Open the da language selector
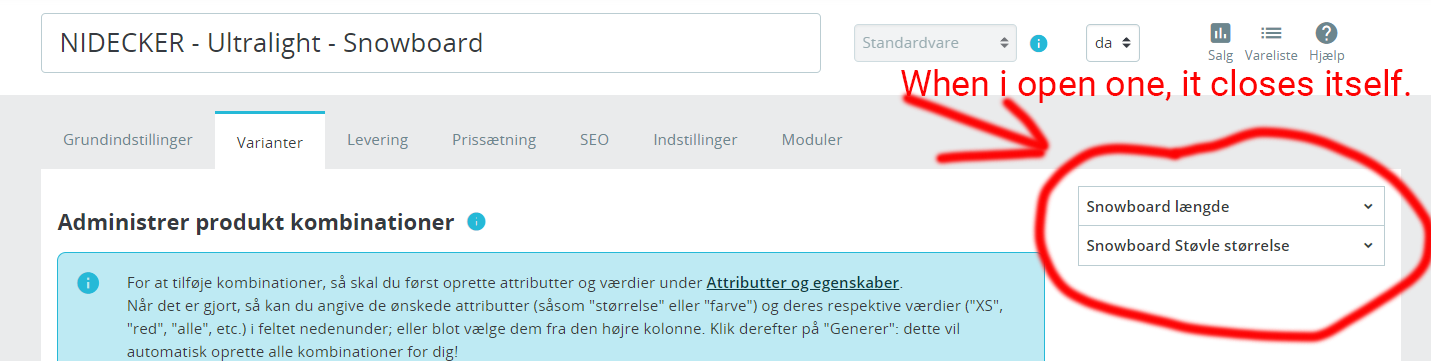 (x=1113, y=43)
